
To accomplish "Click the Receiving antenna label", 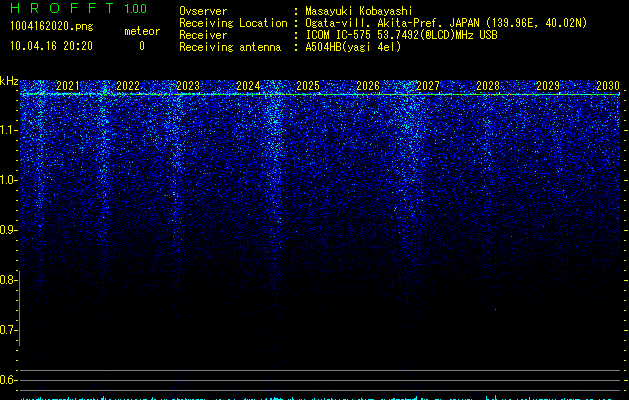I will pyautogui.click(x=230, y=47).
